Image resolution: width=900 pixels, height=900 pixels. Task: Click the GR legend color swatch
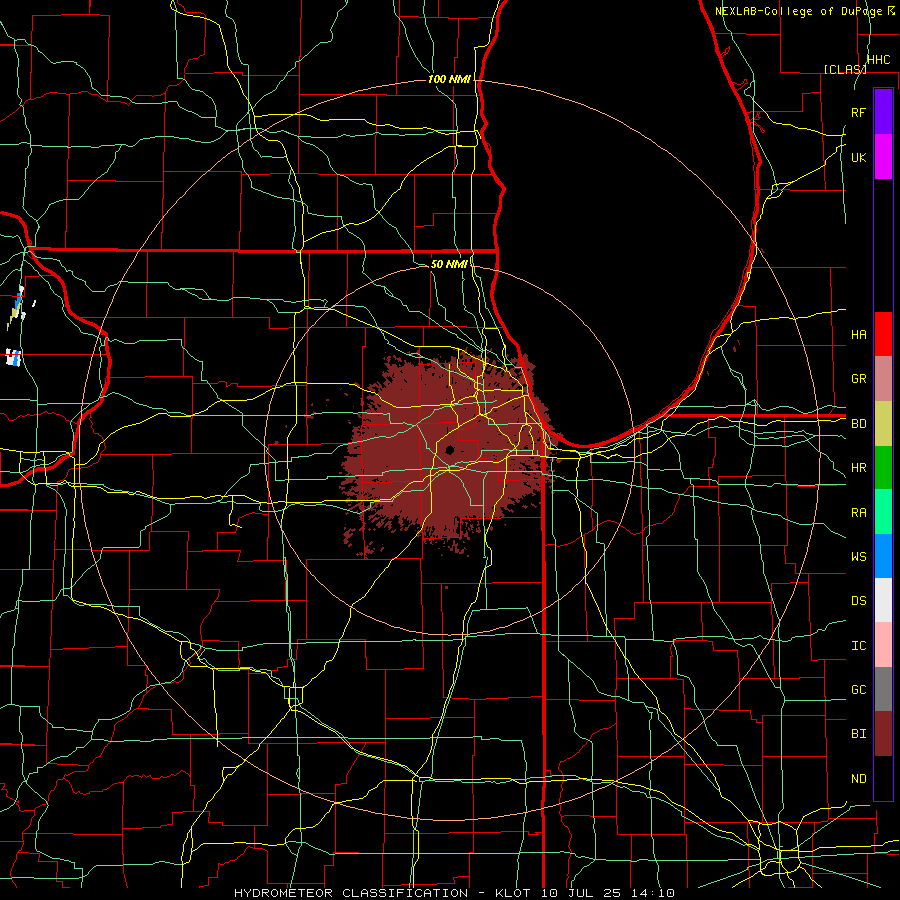coord(883,379)
